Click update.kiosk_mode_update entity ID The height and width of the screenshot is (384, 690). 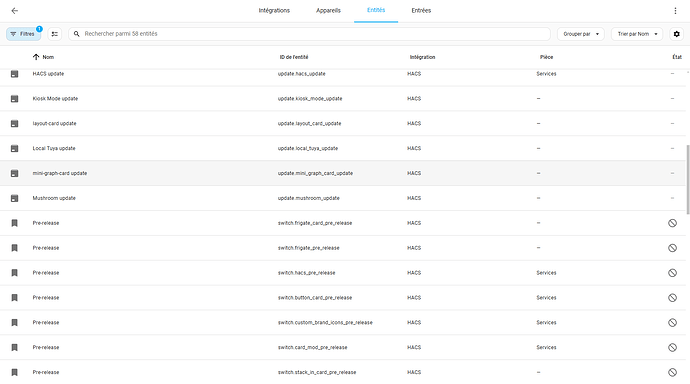[x=310, y=99]
